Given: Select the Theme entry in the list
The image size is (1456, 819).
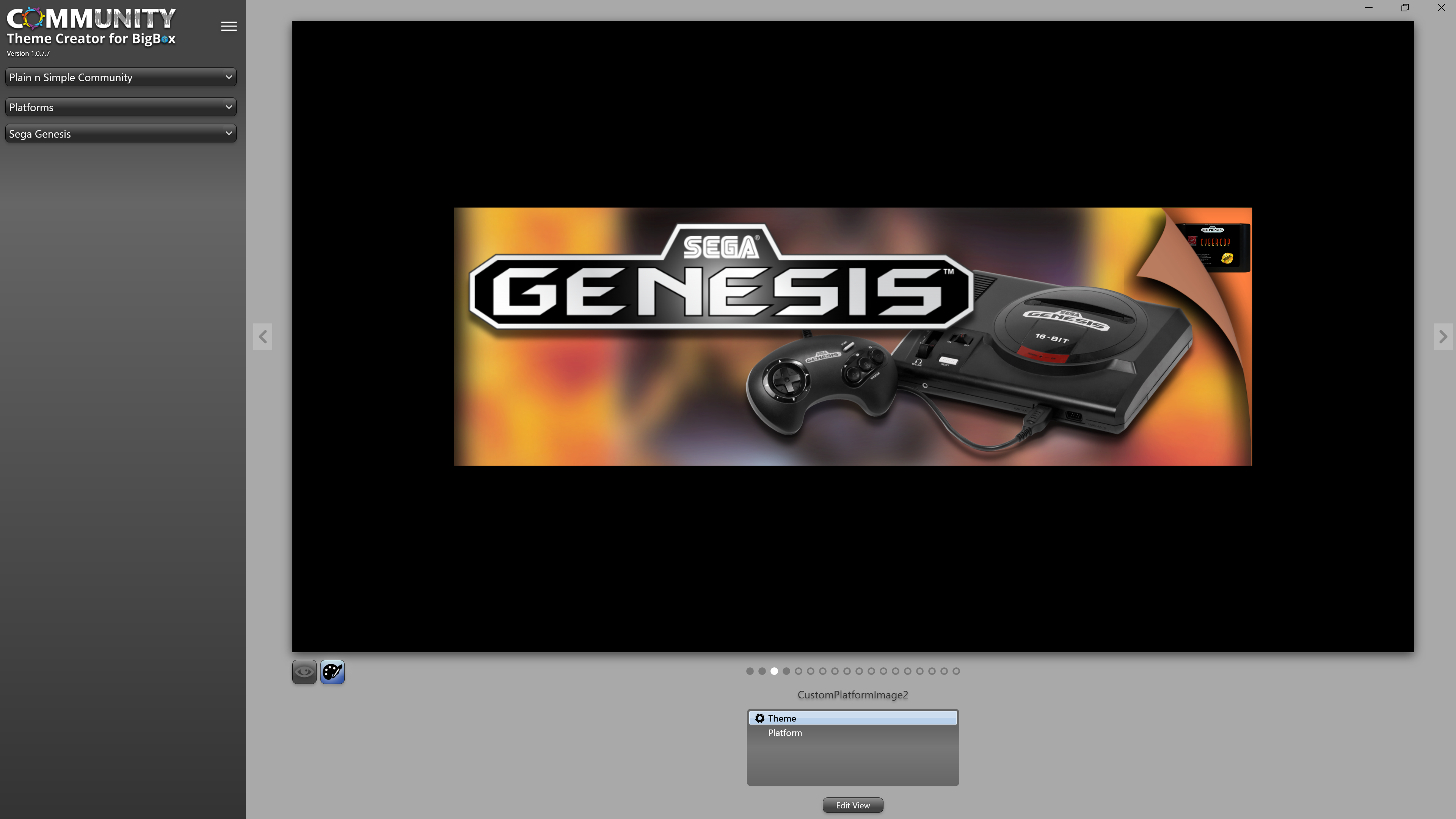Looking at the screenshot, I should [x=853, y=718].
